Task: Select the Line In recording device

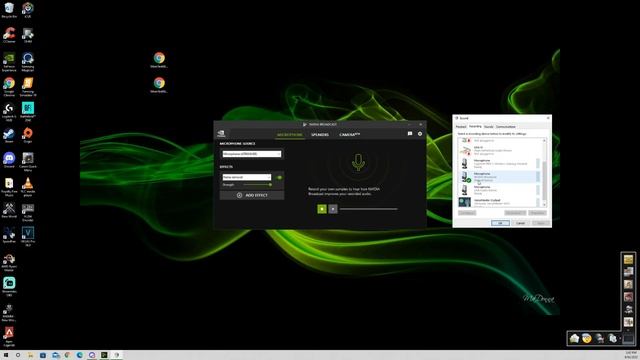Action: click(499, 150)
